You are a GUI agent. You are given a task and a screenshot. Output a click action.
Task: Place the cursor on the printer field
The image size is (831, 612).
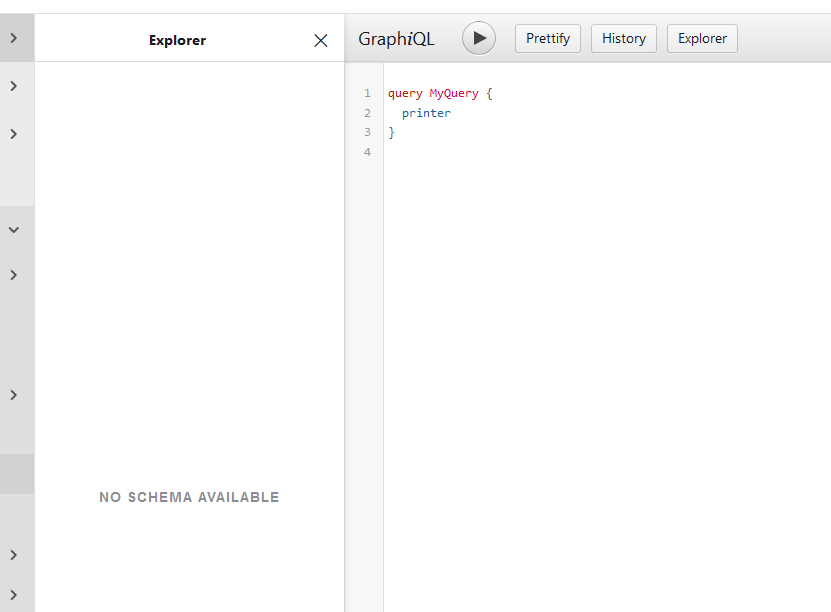[426, 112]
